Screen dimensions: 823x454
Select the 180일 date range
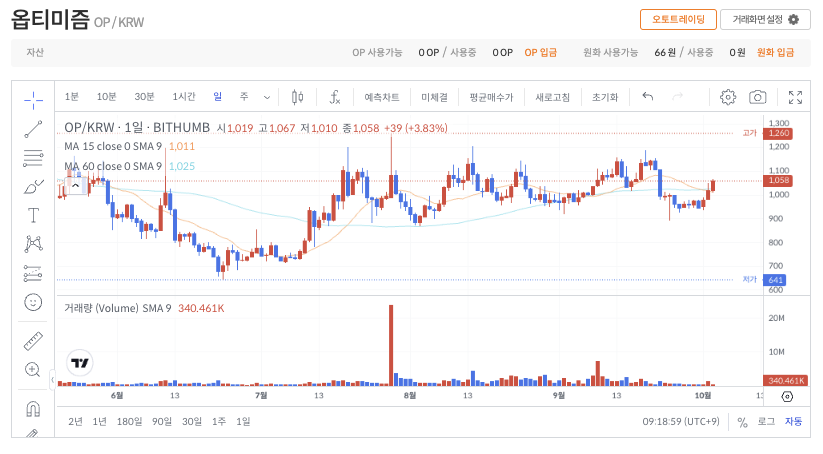[130, 422]
